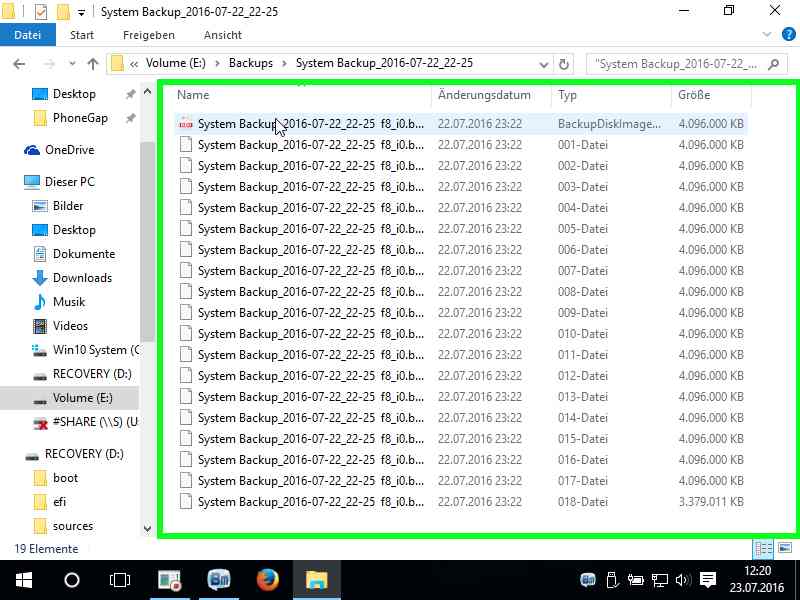This screenshot has width=800, height=600.
Task: Customize quick access toolbar dropdown
Action: pos(82,12)
